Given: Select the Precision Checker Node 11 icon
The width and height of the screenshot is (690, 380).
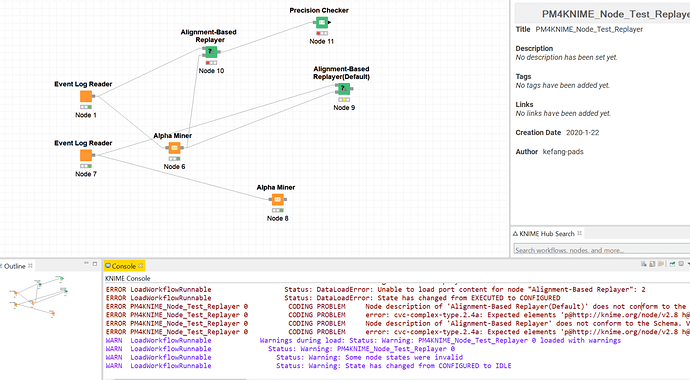Looking at the screenshot, I should [322, 22].
